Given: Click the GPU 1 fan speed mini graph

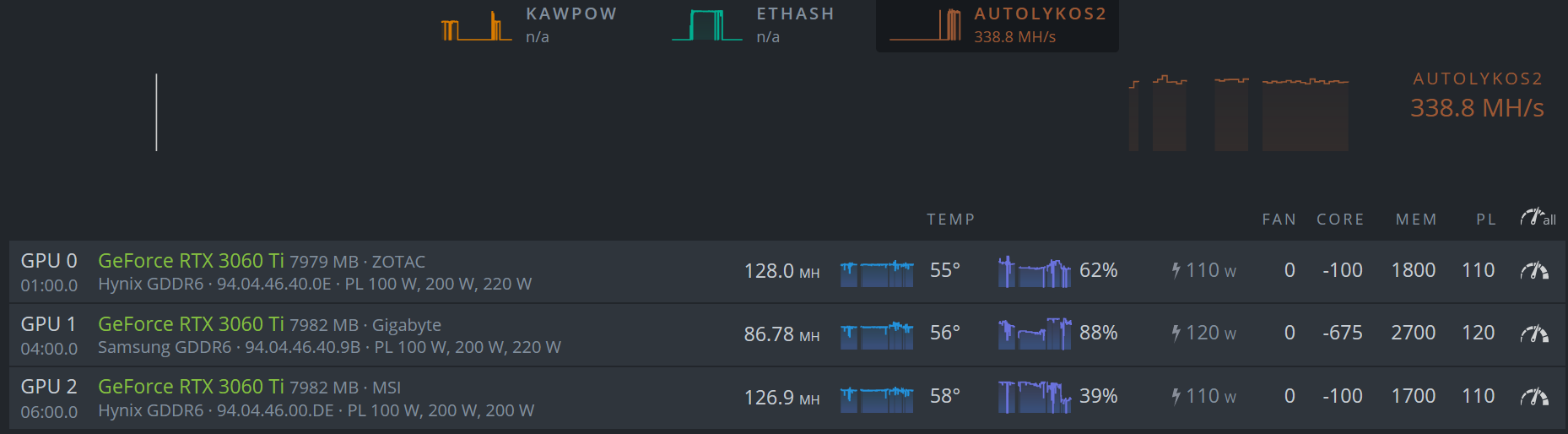Looking at the screenshot, I should (1035, 334).
